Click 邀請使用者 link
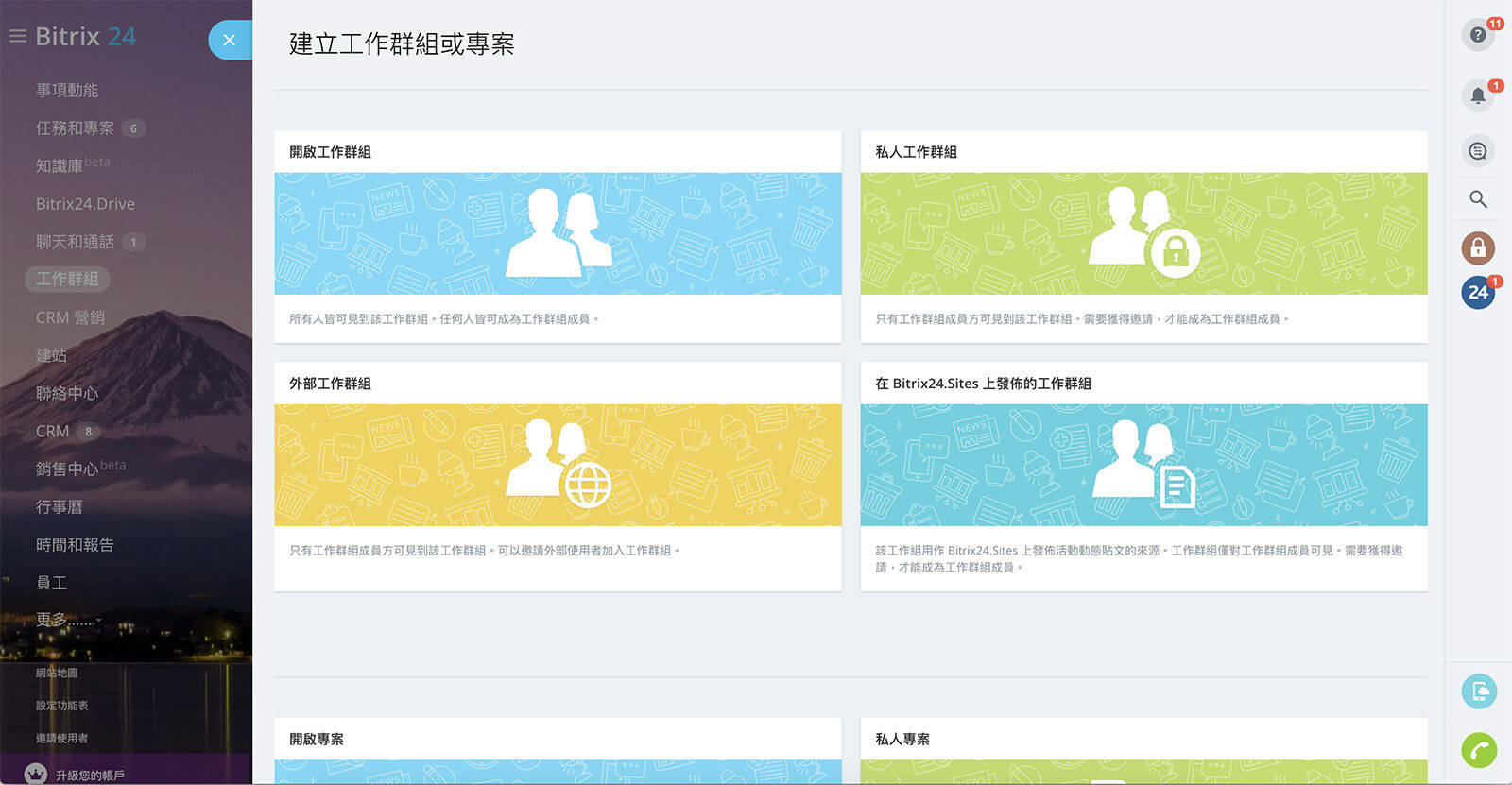 click(61, 738)
